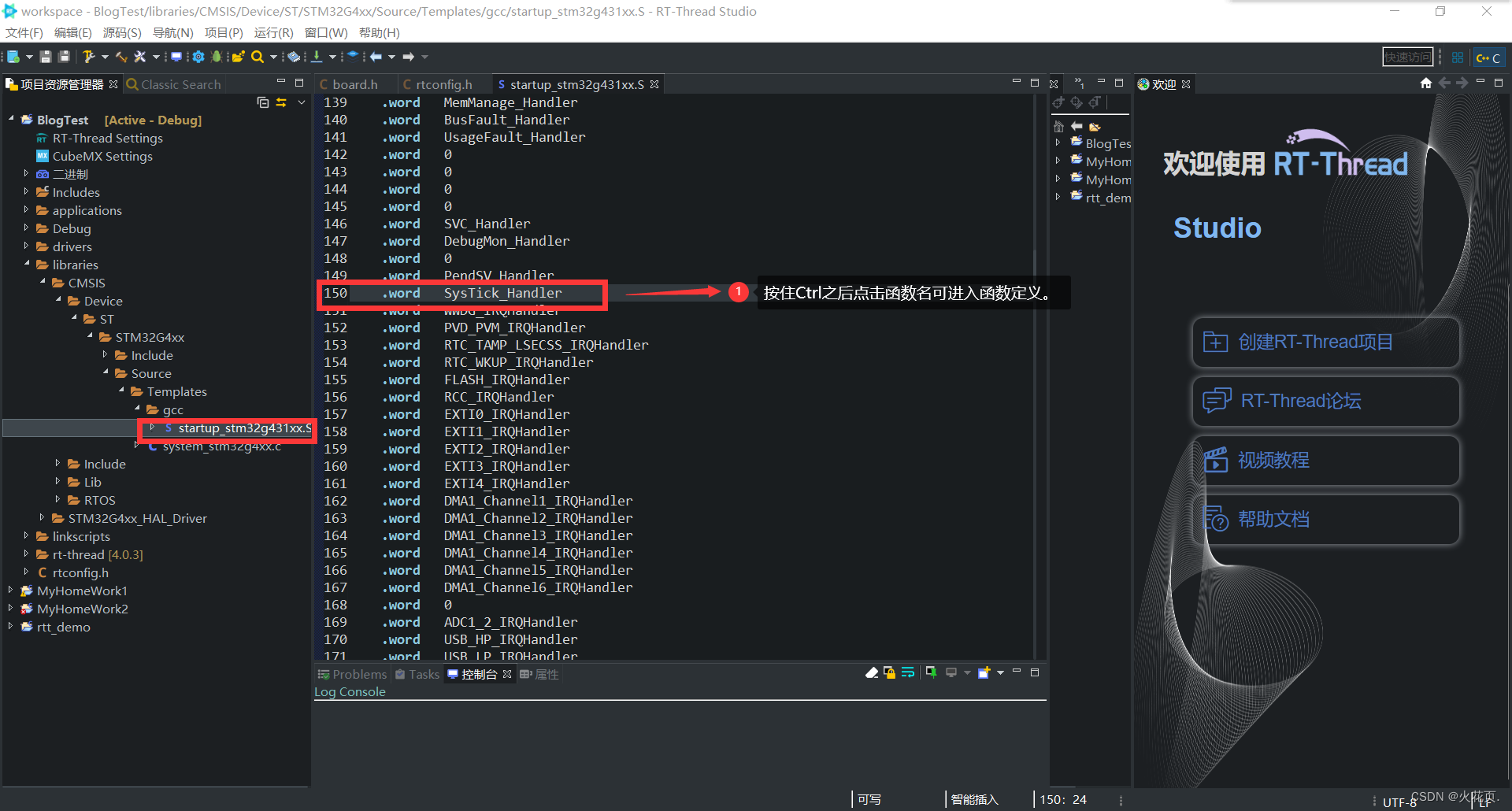Select the RT-Thread Settings tree item
Image resolution: width=1512 pixels, height=811 pixels.
coord(107,138)
